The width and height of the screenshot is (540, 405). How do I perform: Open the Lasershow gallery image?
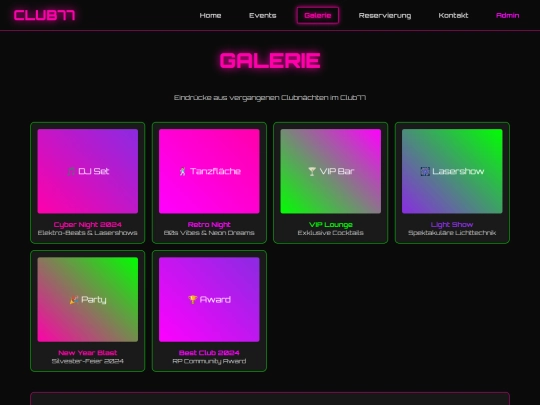pos(452,171)
